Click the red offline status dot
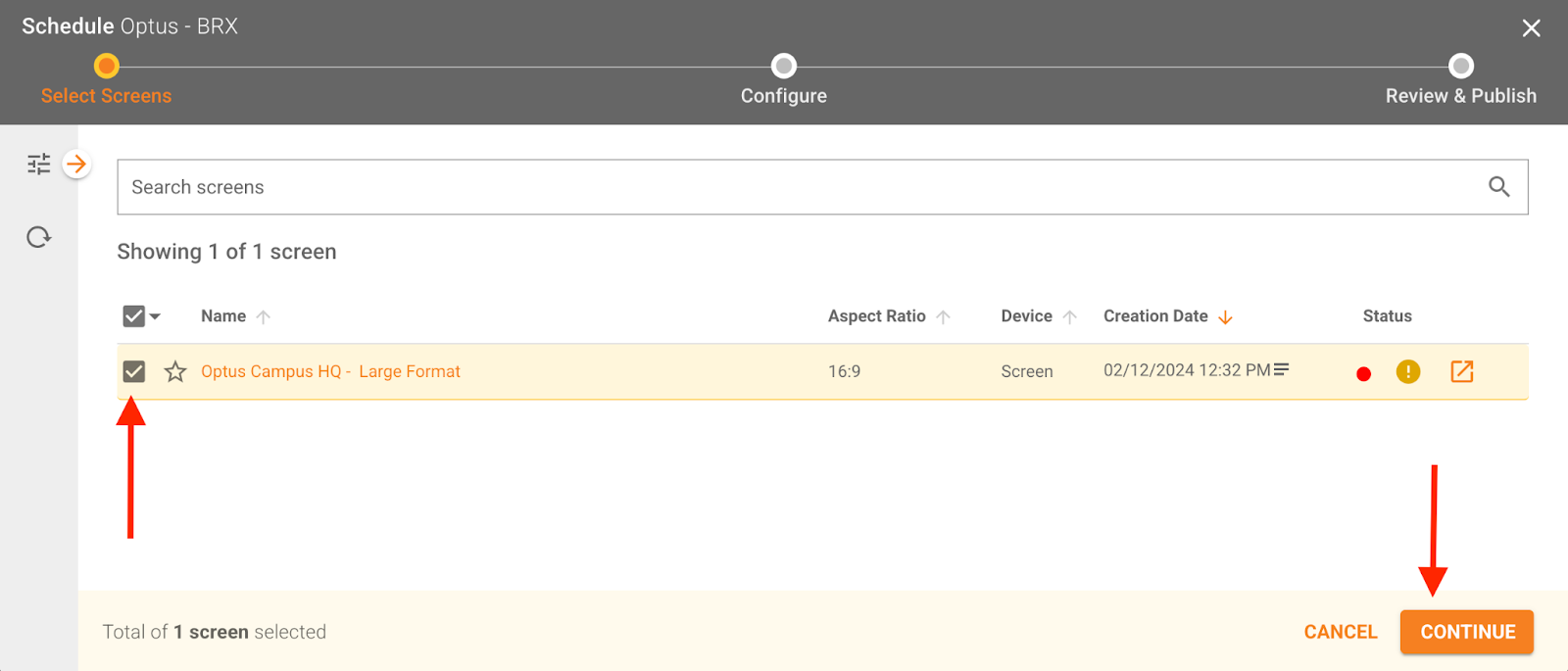The image size is (1568, 671). 1363,373
